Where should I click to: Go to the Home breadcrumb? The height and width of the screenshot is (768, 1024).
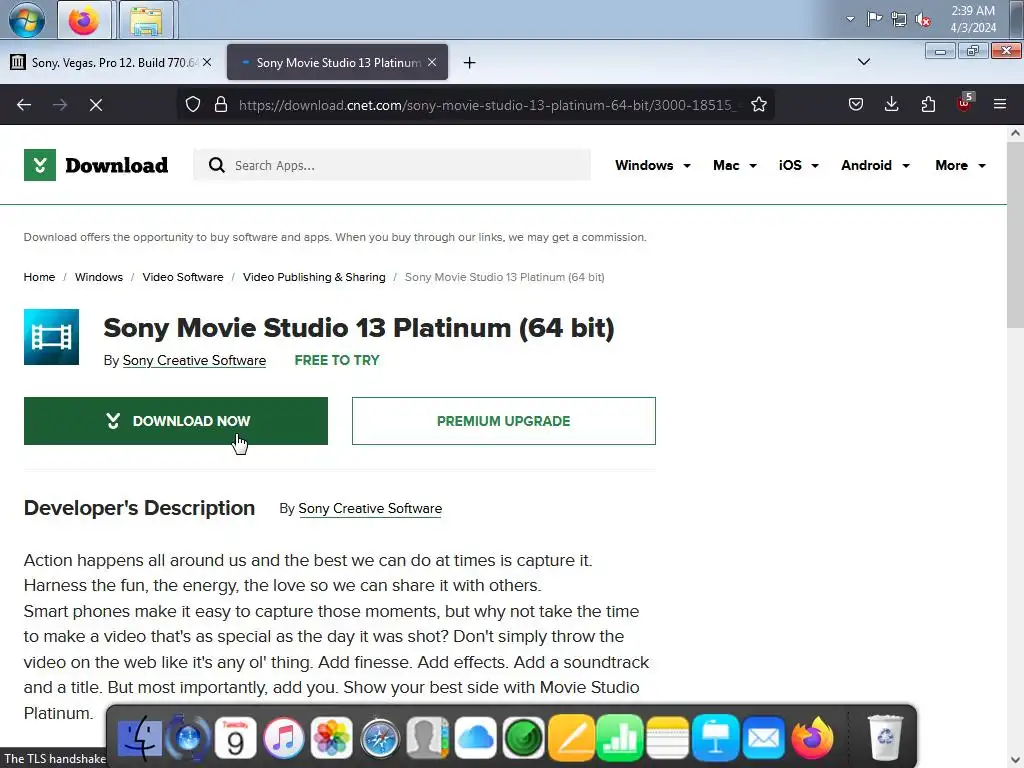[39, 277]
